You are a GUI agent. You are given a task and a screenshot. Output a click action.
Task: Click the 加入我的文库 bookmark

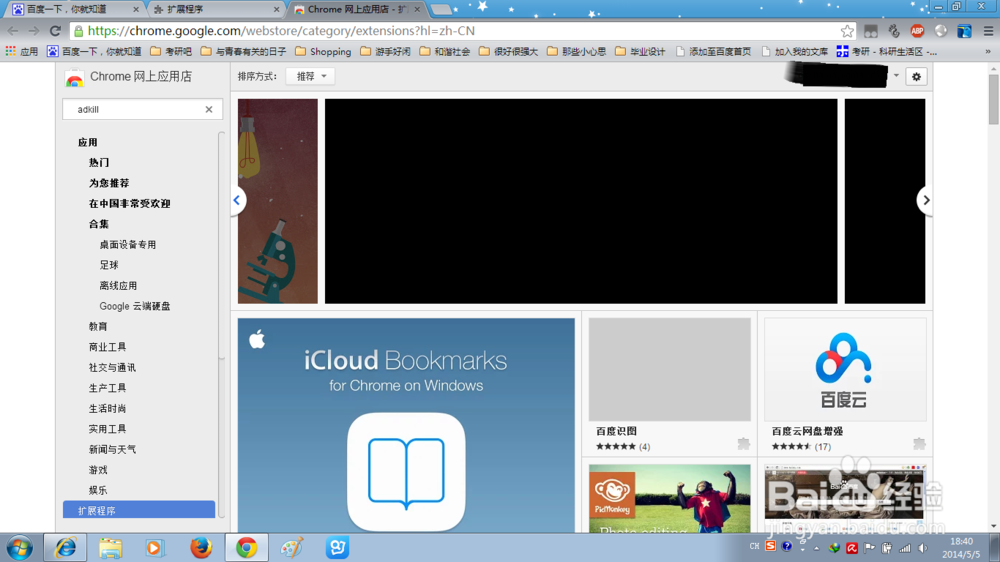coord(794,51)
